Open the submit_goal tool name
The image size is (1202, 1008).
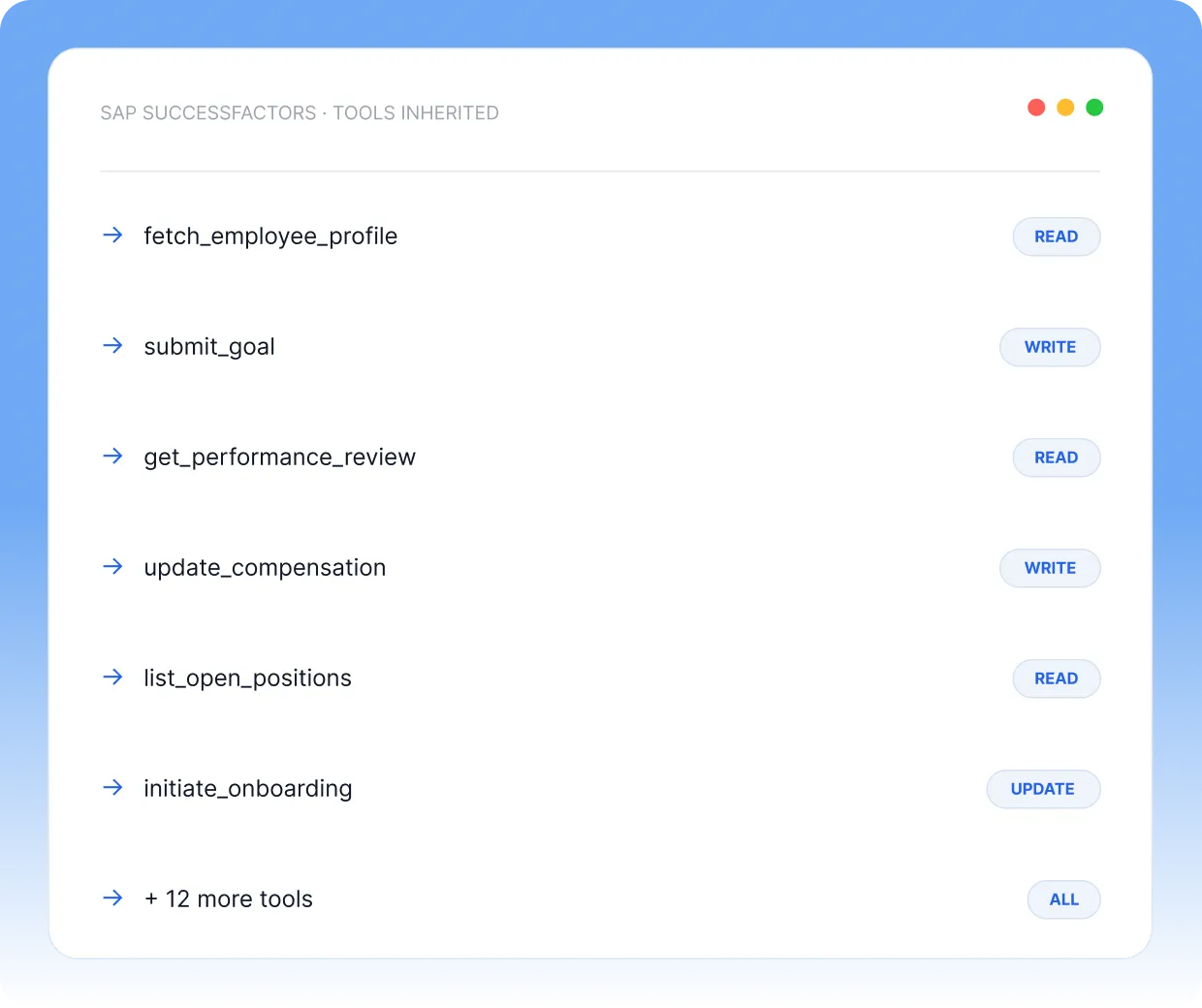coord(209,347)
